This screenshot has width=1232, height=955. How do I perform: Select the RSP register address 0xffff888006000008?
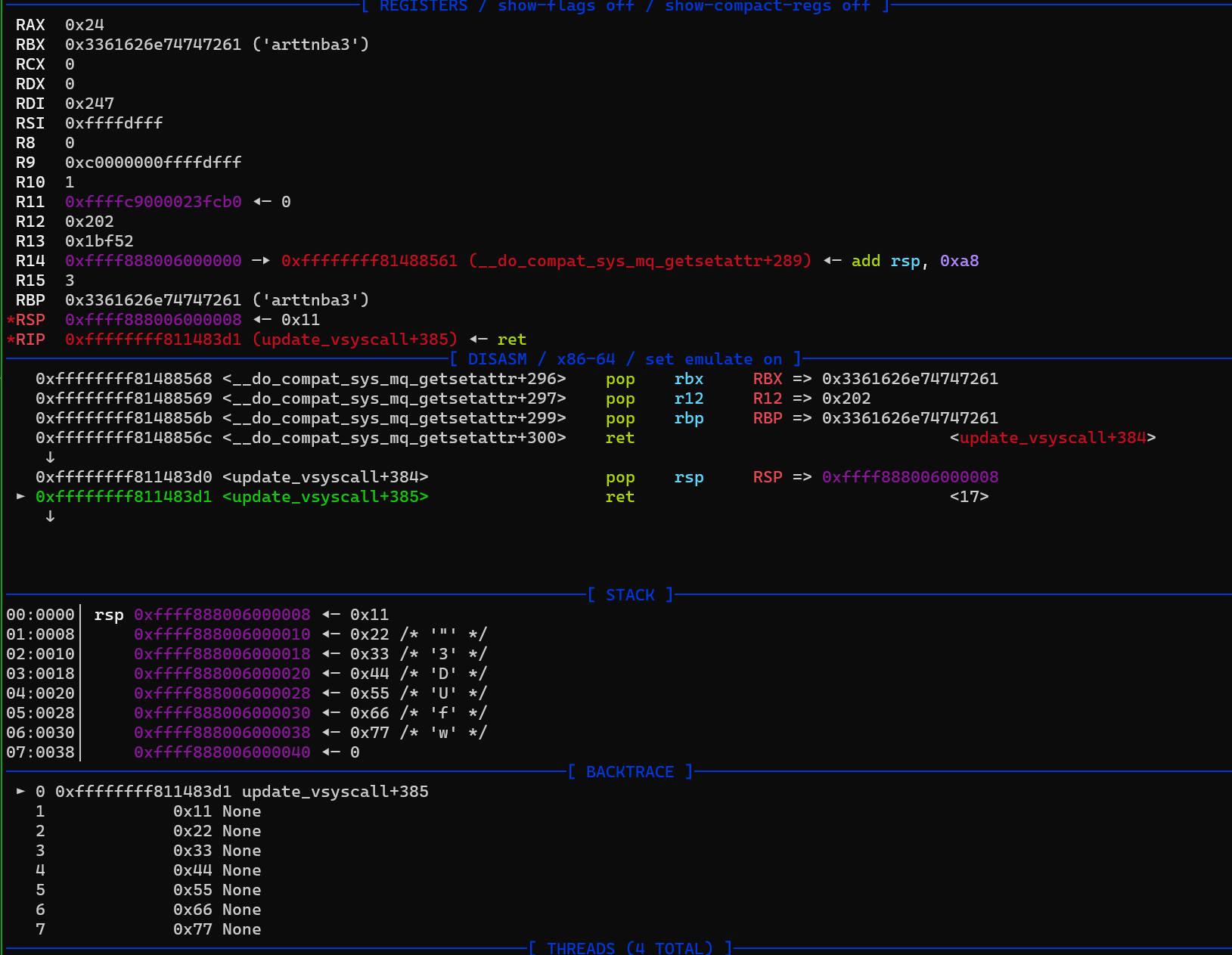(x=153, y=320)
